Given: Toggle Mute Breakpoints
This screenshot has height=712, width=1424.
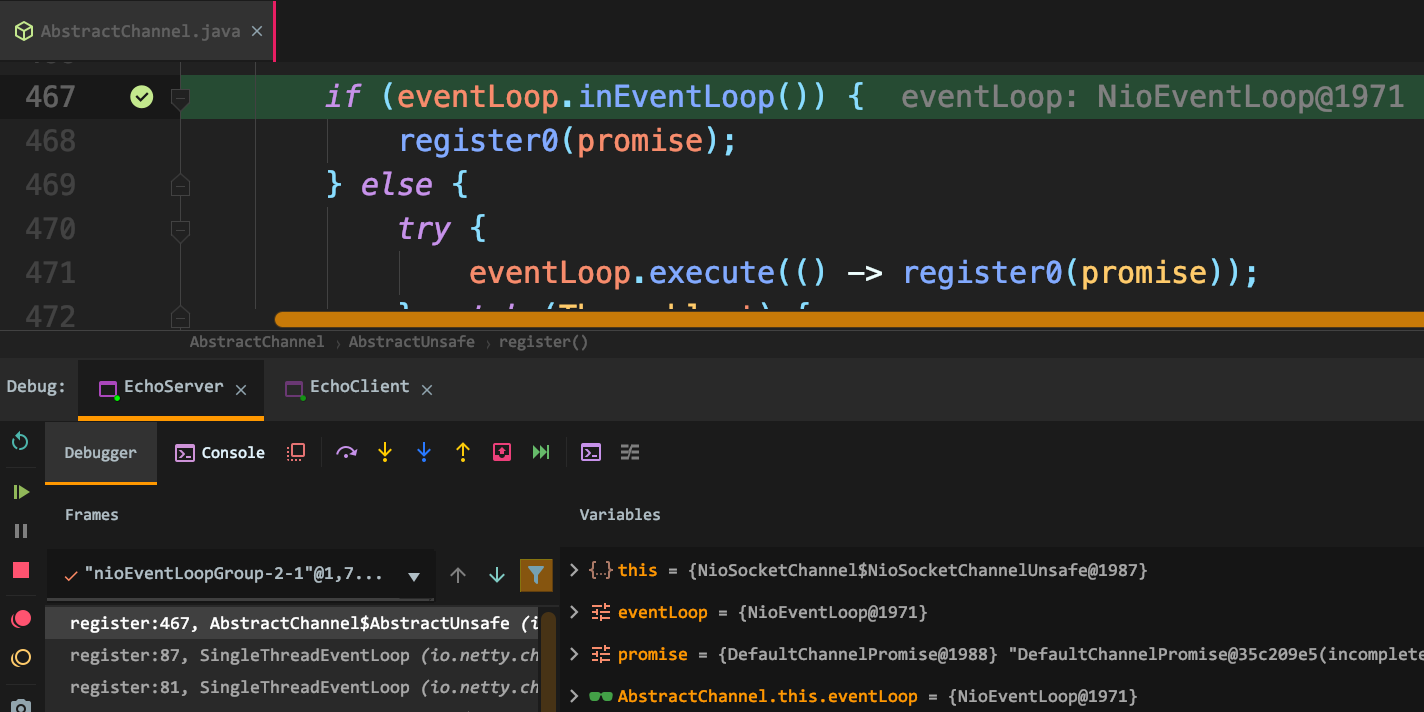Looking at the screenshot, I should [x=20, y=658].
